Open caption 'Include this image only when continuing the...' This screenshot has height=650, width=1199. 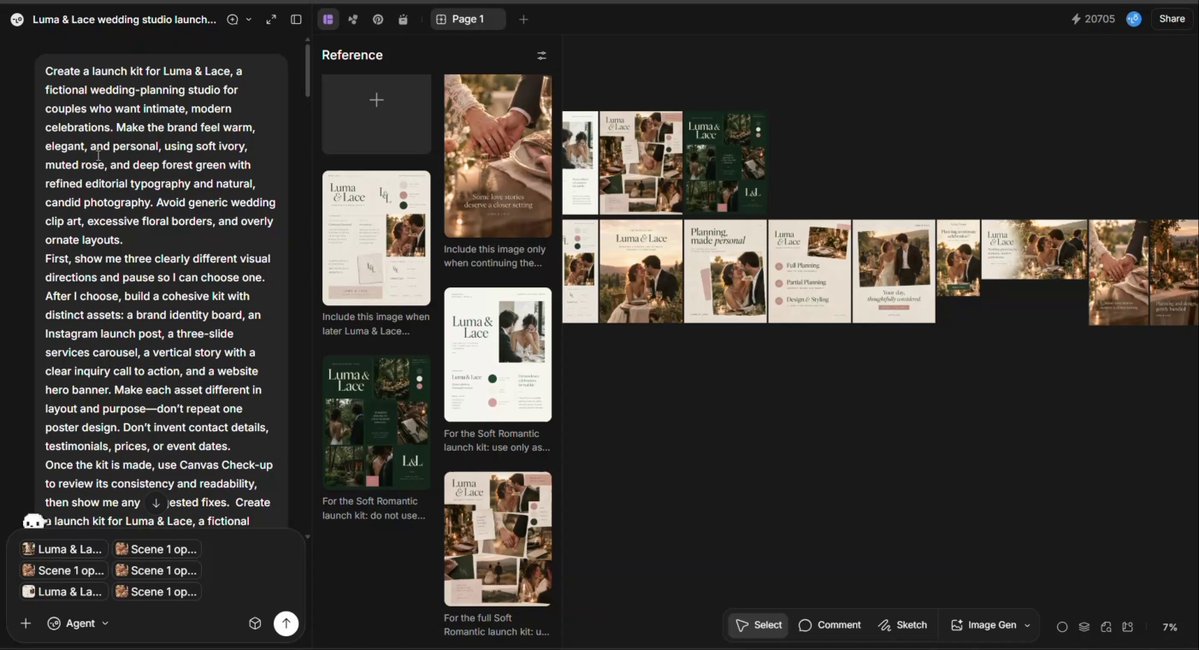click(495, 256)
